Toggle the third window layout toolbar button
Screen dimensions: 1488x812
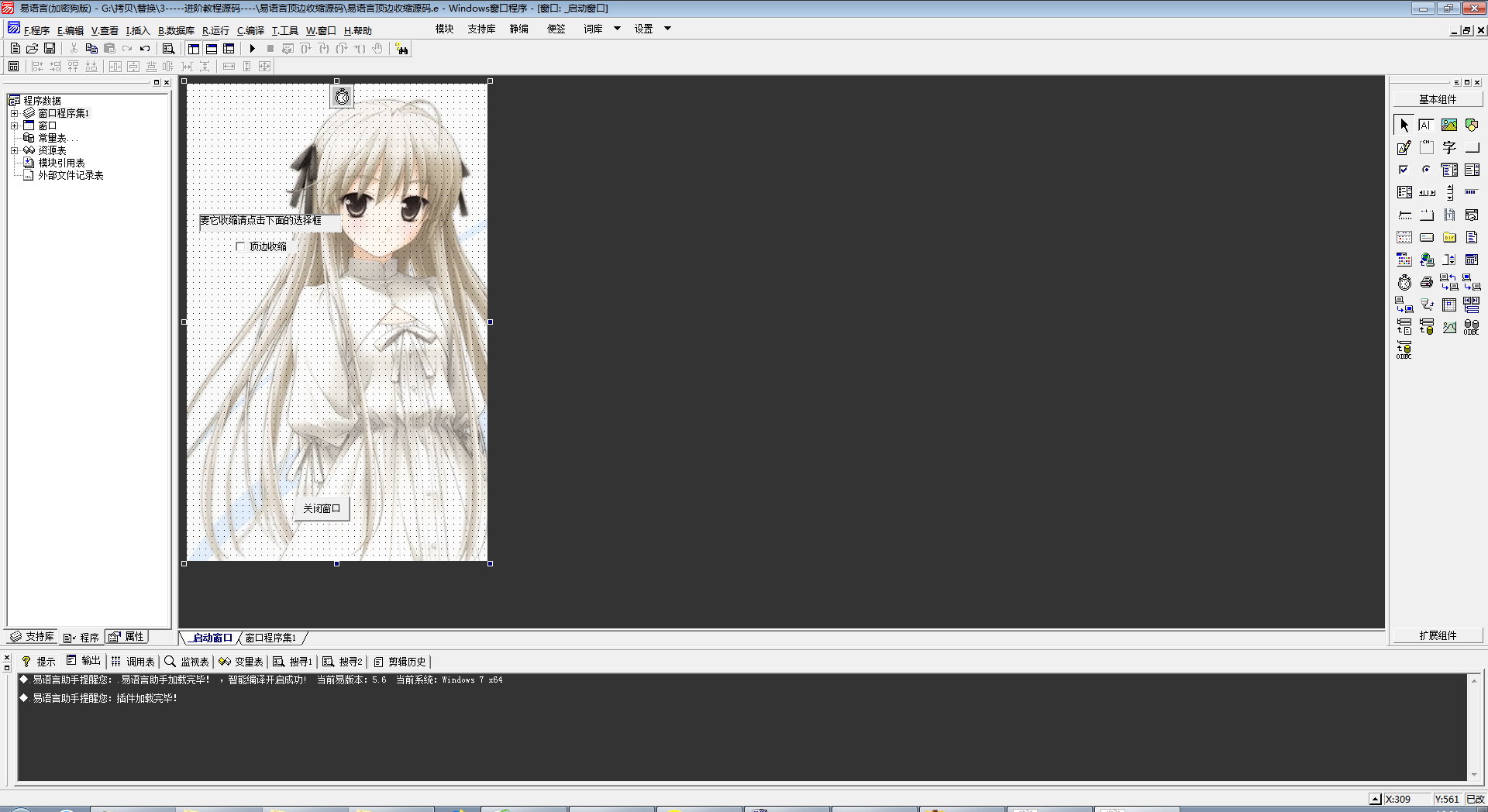[229, 49]
